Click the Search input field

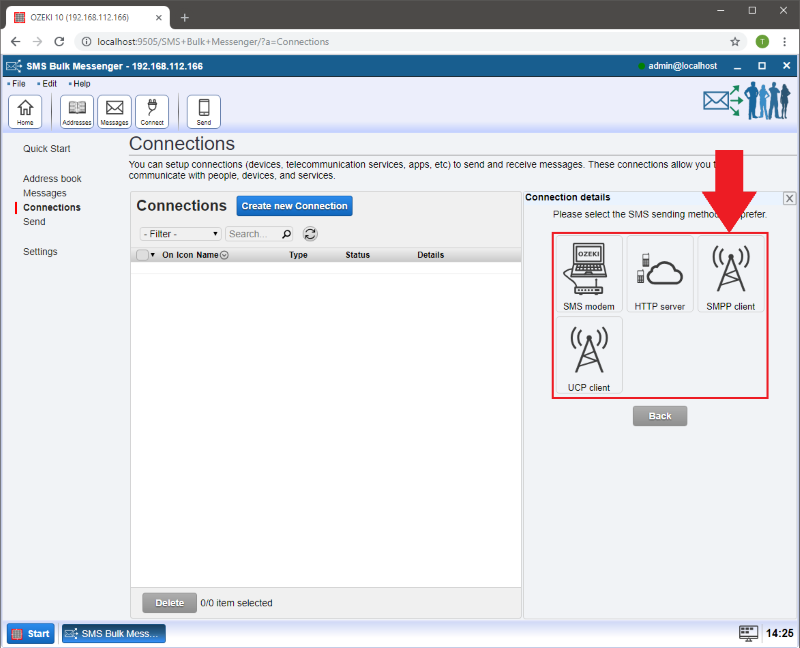[251, 234]
